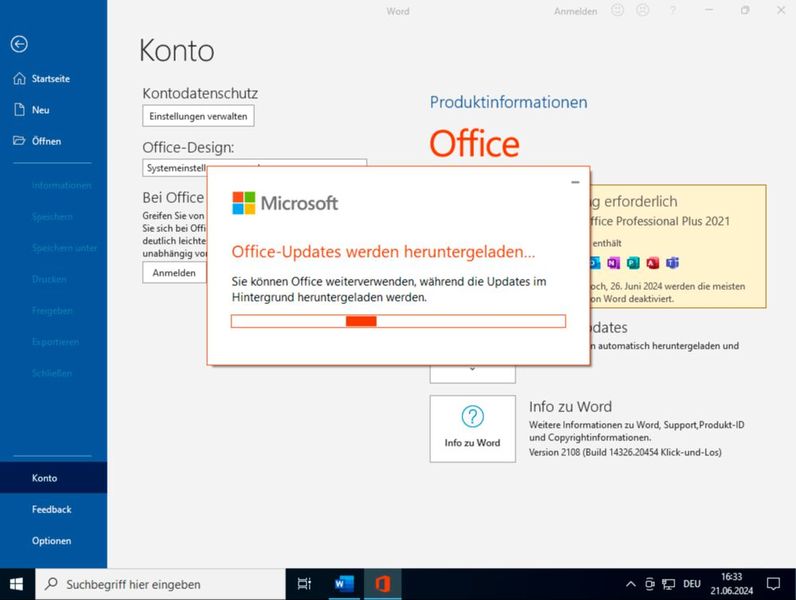This screenshot has height=600, width=796.
Task: Select the Konto sidebar item
Action: coord(53,478)
